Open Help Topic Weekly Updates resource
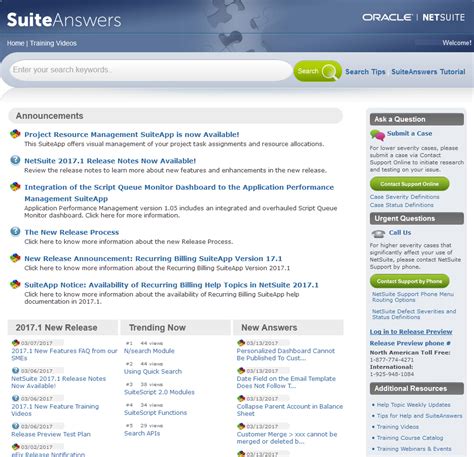The width and height of the screenshot is (474, 457). tap(413, 405)
